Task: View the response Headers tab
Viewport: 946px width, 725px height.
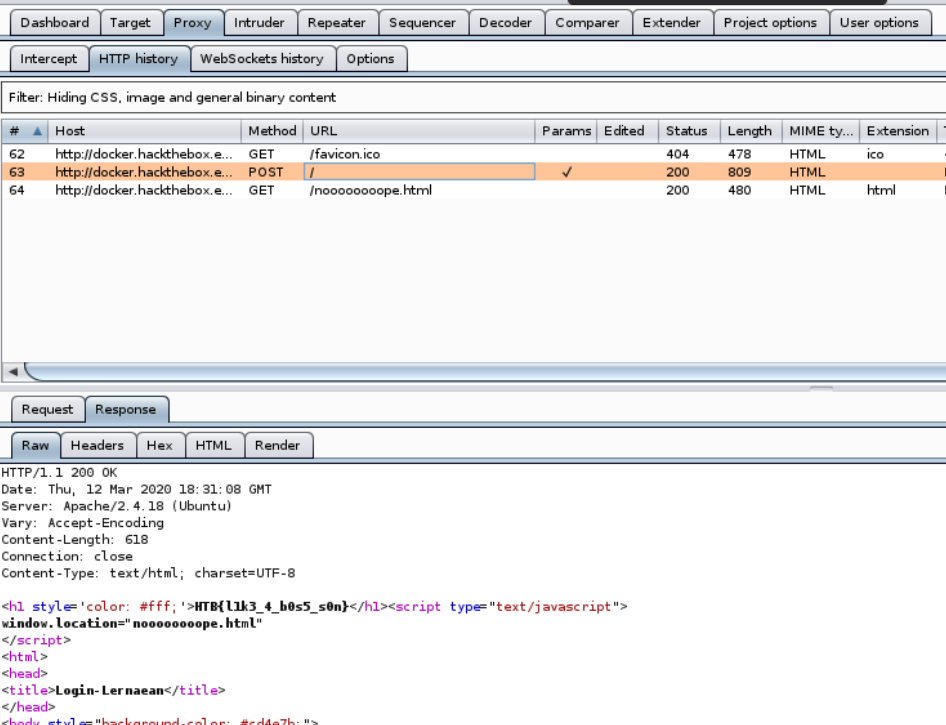Action: click(97, 445)
